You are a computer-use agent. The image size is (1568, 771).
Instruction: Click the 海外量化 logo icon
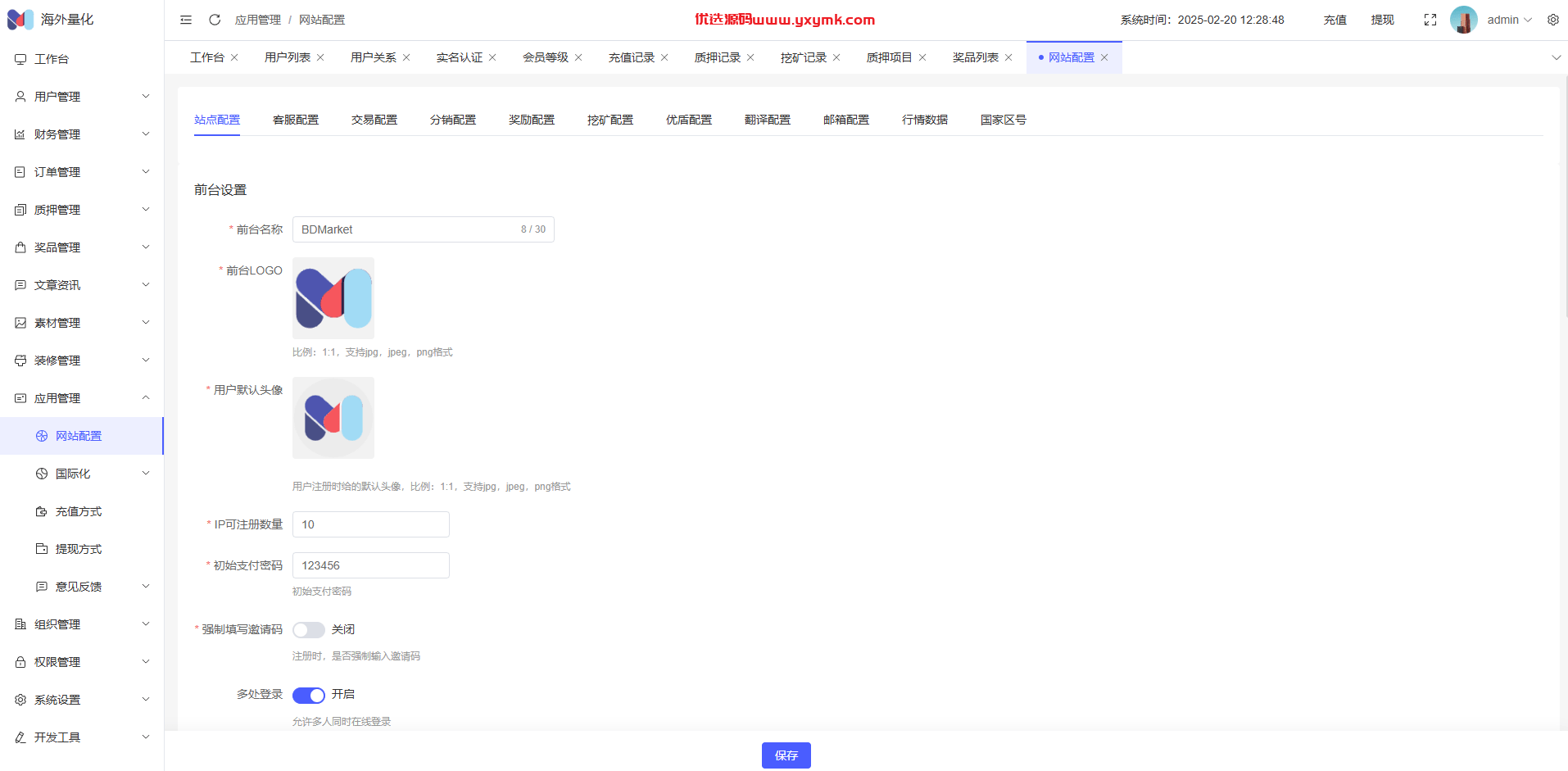pyautogui.click(x=20, y=20)
